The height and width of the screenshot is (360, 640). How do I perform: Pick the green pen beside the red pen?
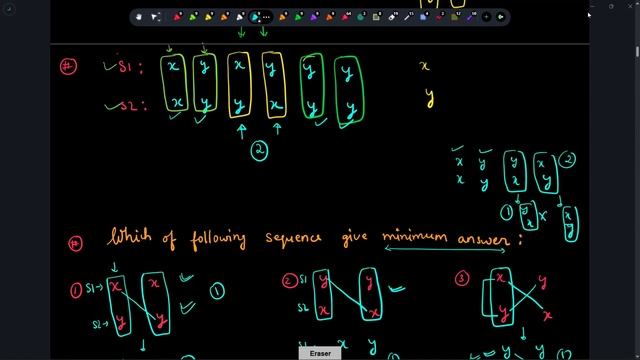click(x=193, y=17)
